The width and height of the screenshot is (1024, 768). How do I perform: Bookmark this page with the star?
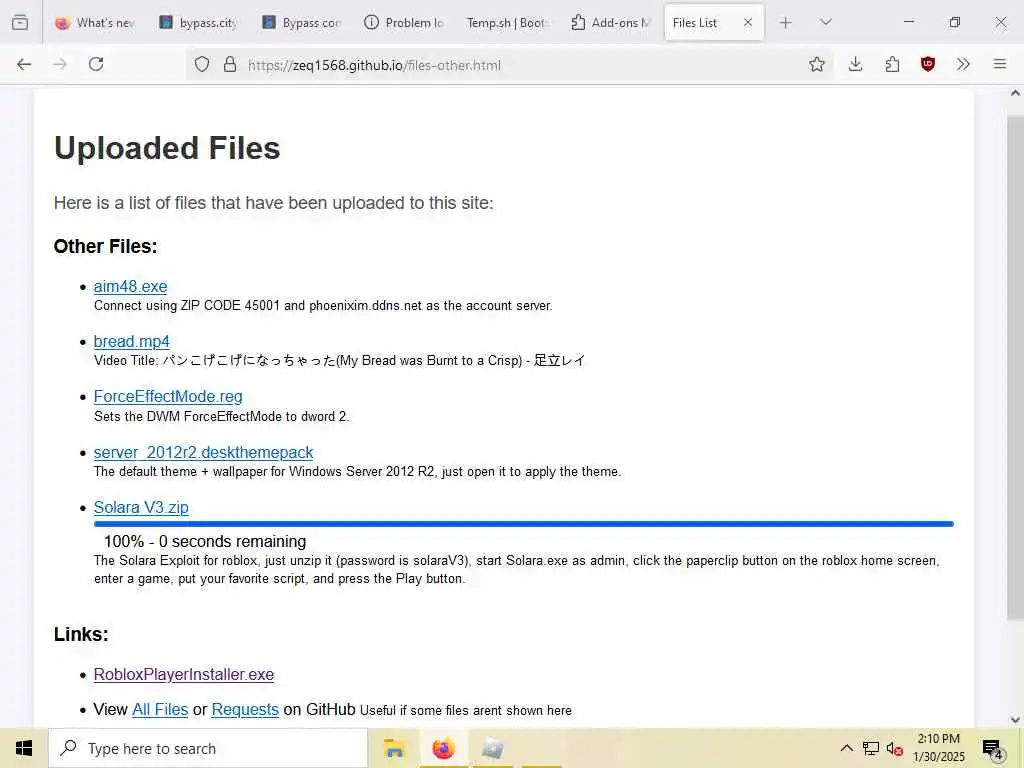(x=816, y=64)
